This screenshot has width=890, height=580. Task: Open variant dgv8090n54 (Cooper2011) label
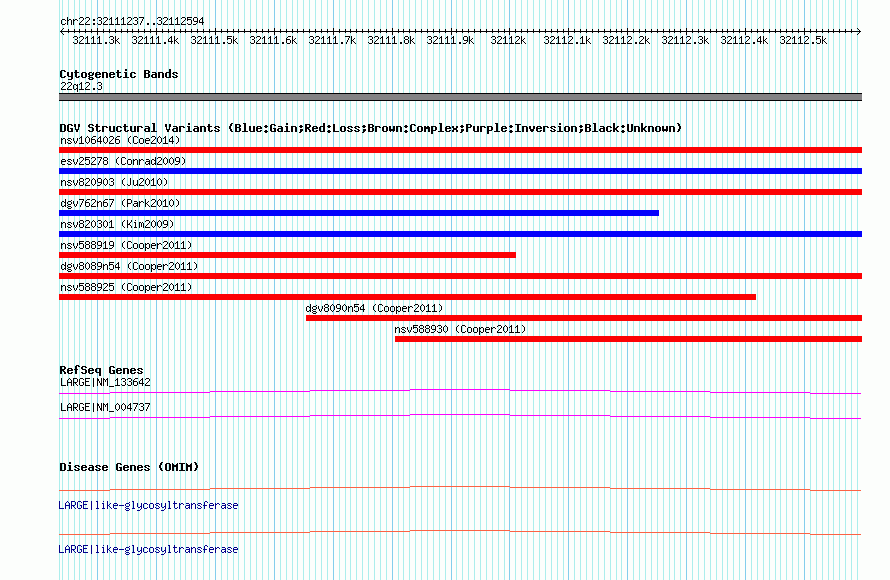click(375, 308)
